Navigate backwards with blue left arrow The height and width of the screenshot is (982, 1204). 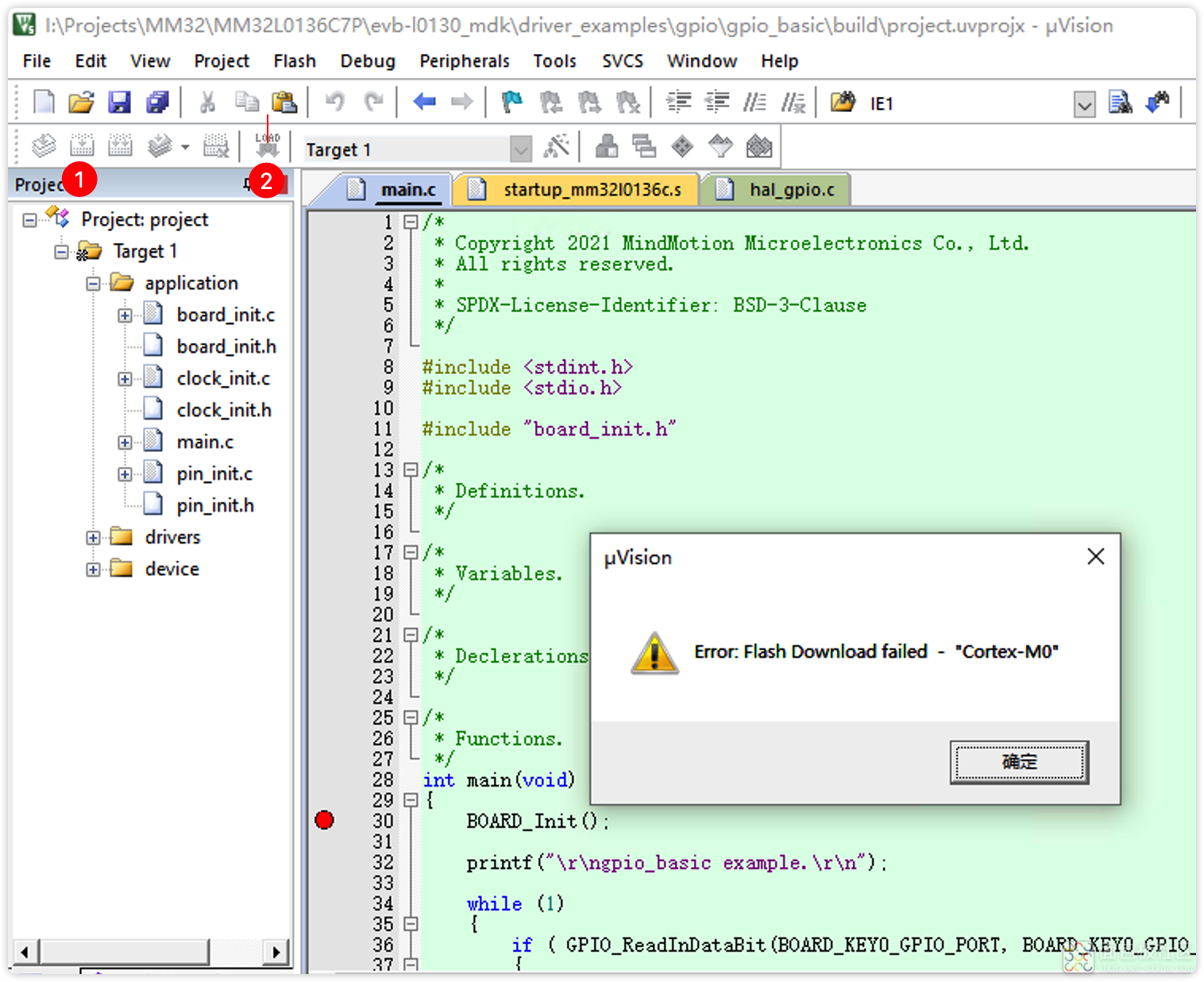[x=424, y=102]
